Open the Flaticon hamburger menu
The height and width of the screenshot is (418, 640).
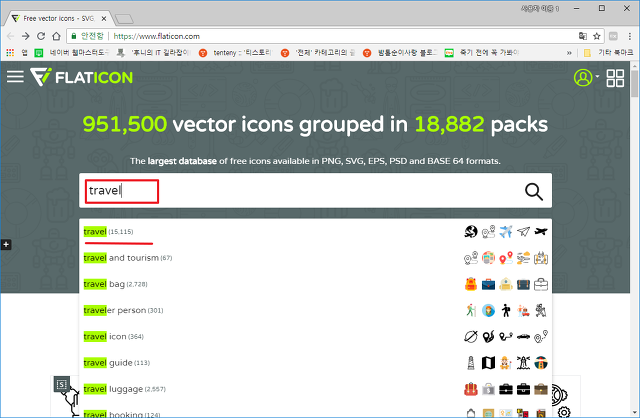pyautogui.click(x=15, y=77)
